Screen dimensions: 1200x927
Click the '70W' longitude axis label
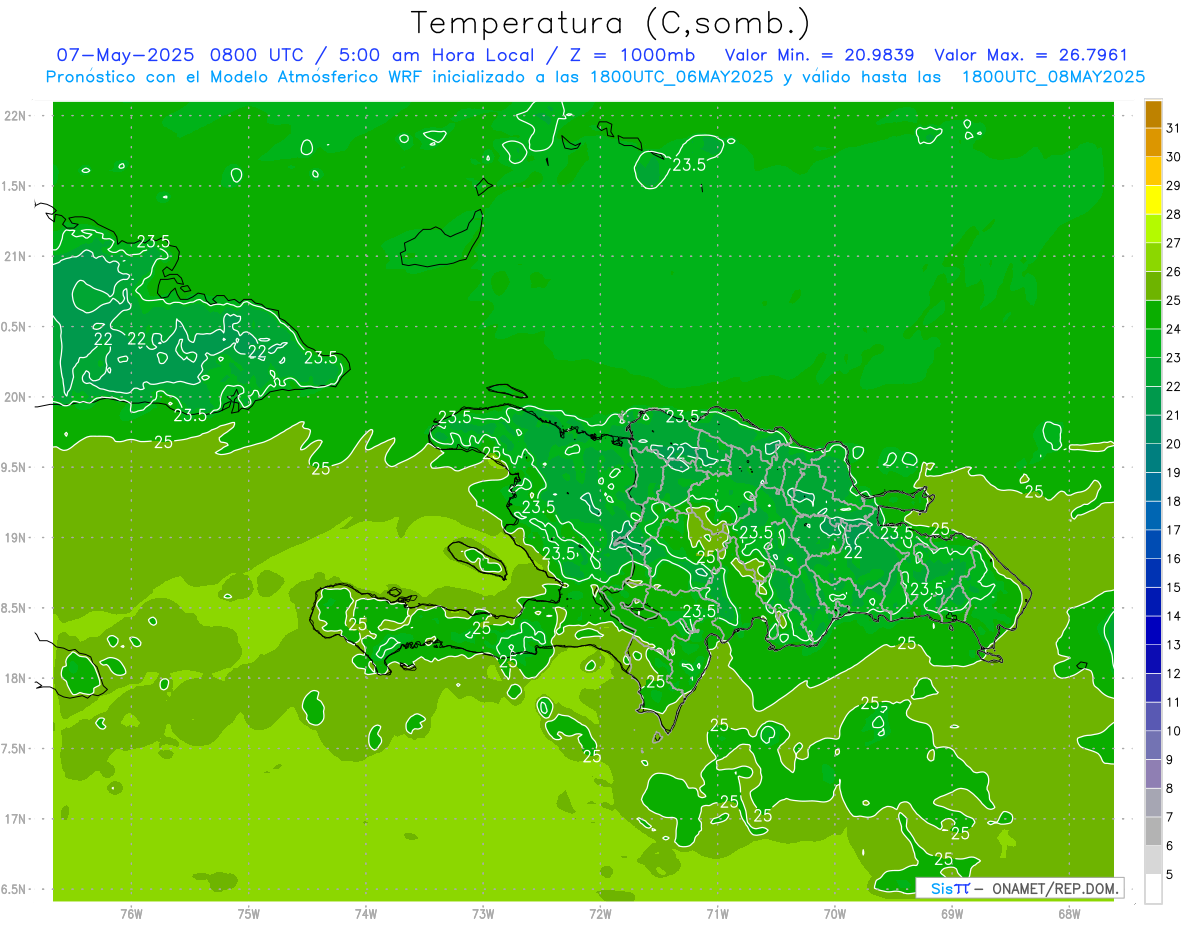click(835, 914)
